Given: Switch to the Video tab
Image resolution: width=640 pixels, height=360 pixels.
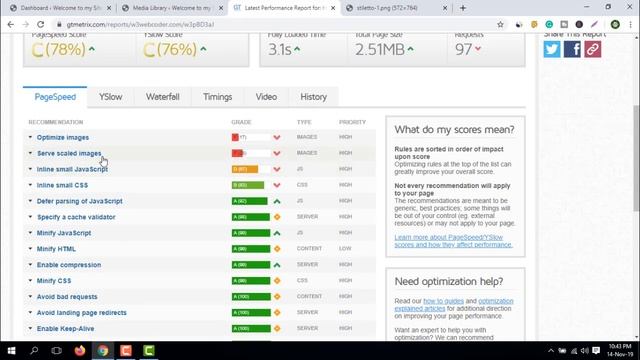Looking at the screenshot, I should click(266, 97).
